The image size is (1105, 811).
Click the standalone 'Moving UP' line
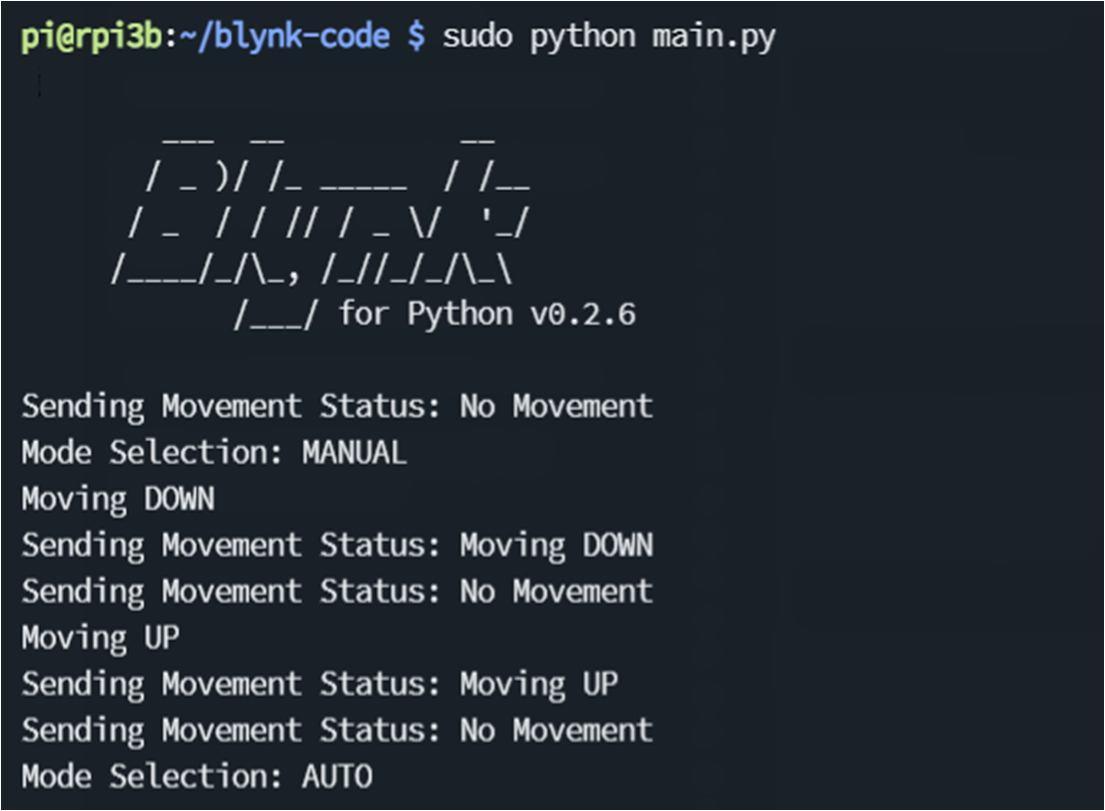[x=101, y=638]
